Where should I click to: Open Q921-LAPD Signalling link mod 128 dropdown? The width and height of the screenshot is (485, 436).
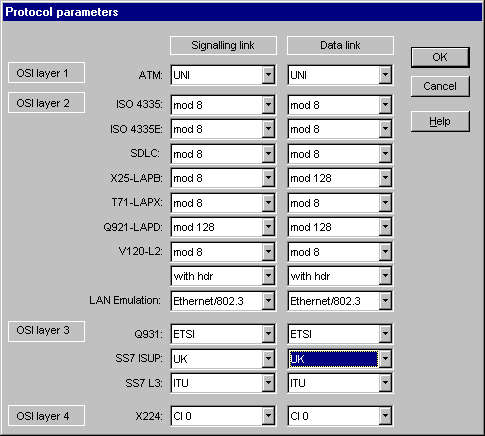pyautogui.click(x=268, y=227)
